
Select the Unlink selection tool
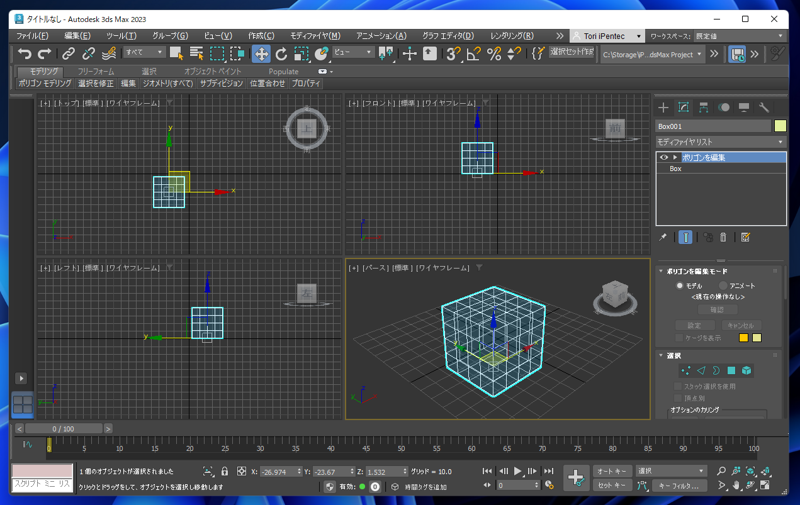[x=88, y=53]
